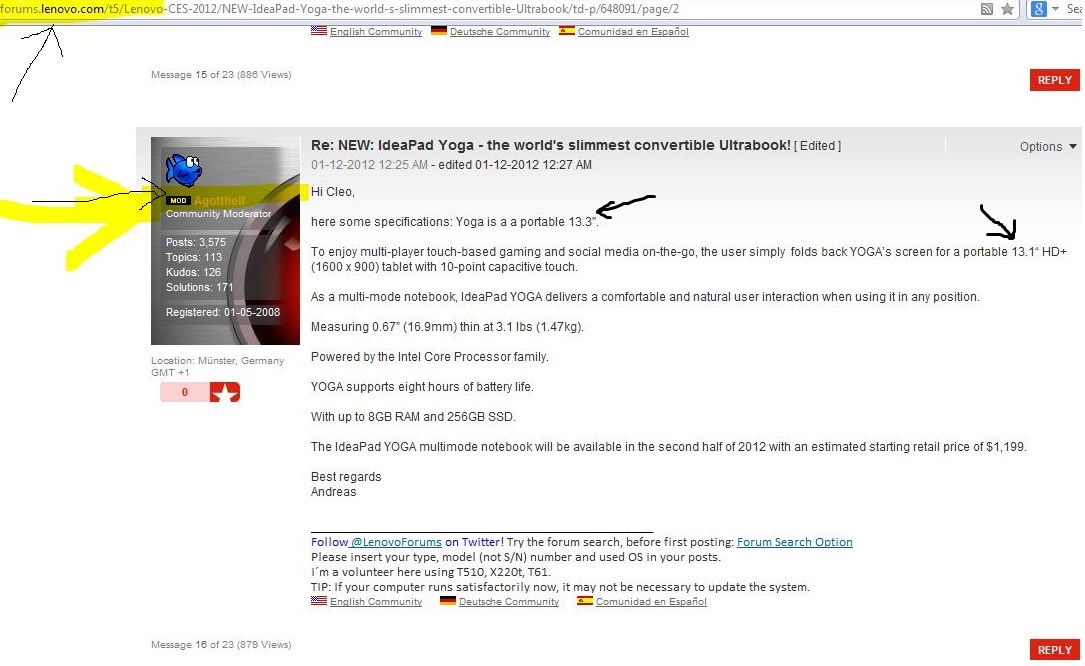Click Topics: 113 stat line
This screenshot has width=1085, height=666.
coord(194,258)
